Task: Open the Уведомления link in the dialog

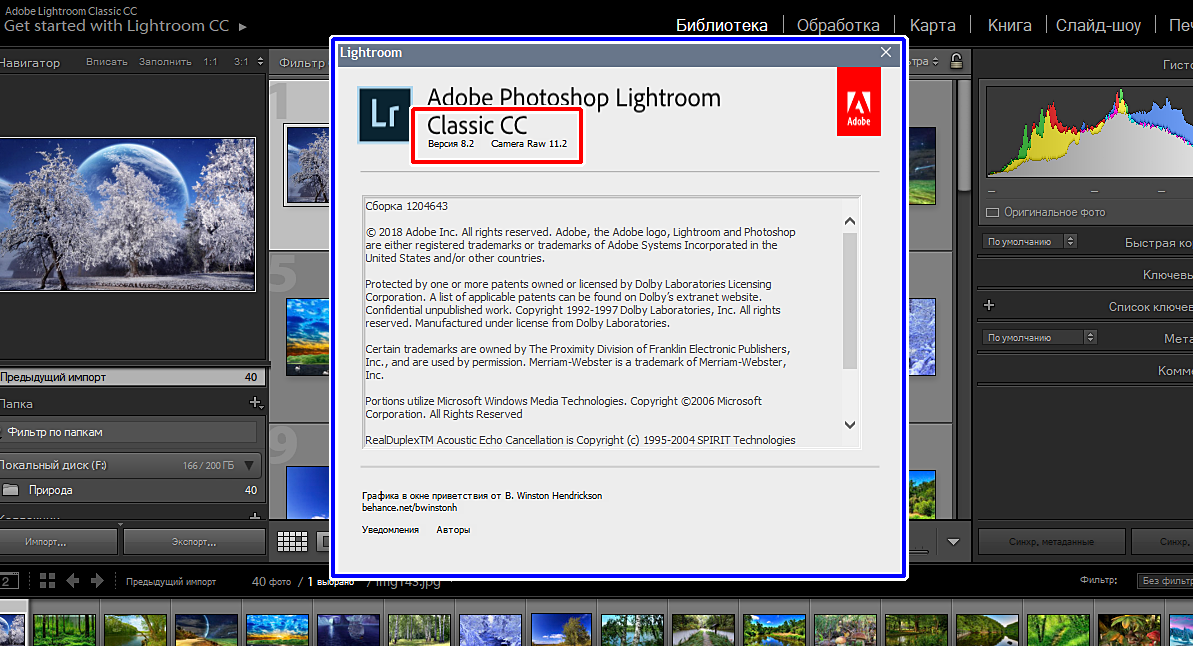Action: 390,530
